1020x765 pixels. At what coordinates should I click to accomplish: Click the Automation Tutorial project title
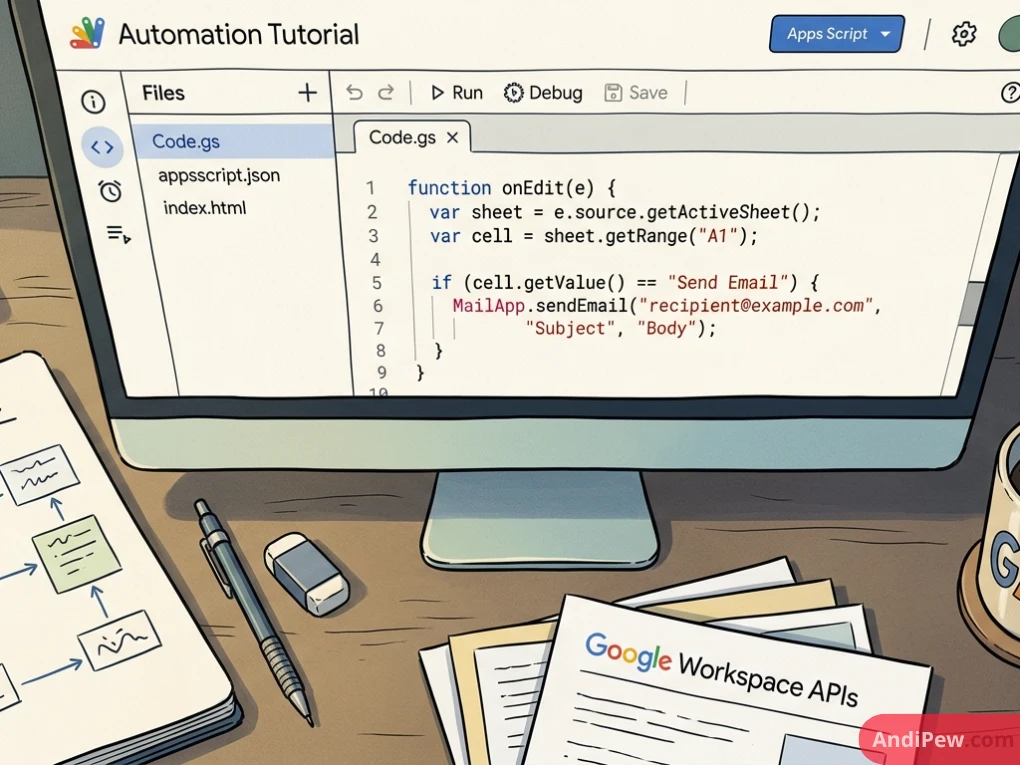pyautogui.click(x=239, y=34)
